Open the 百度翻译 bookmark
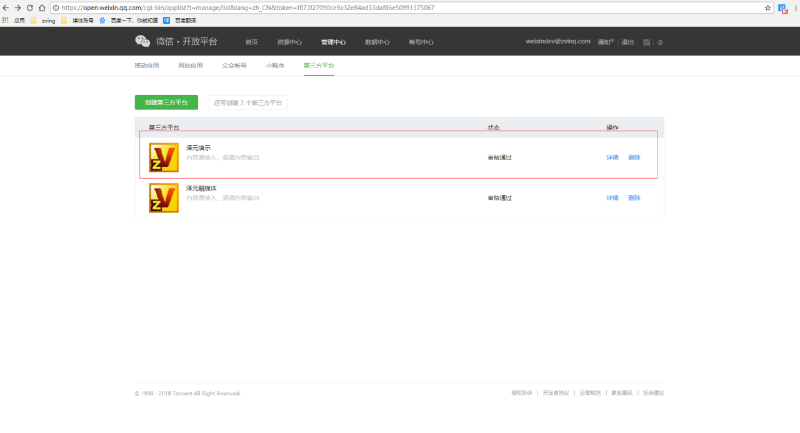The height and width of the screenshot is (433, 800). tap(180, 20)
